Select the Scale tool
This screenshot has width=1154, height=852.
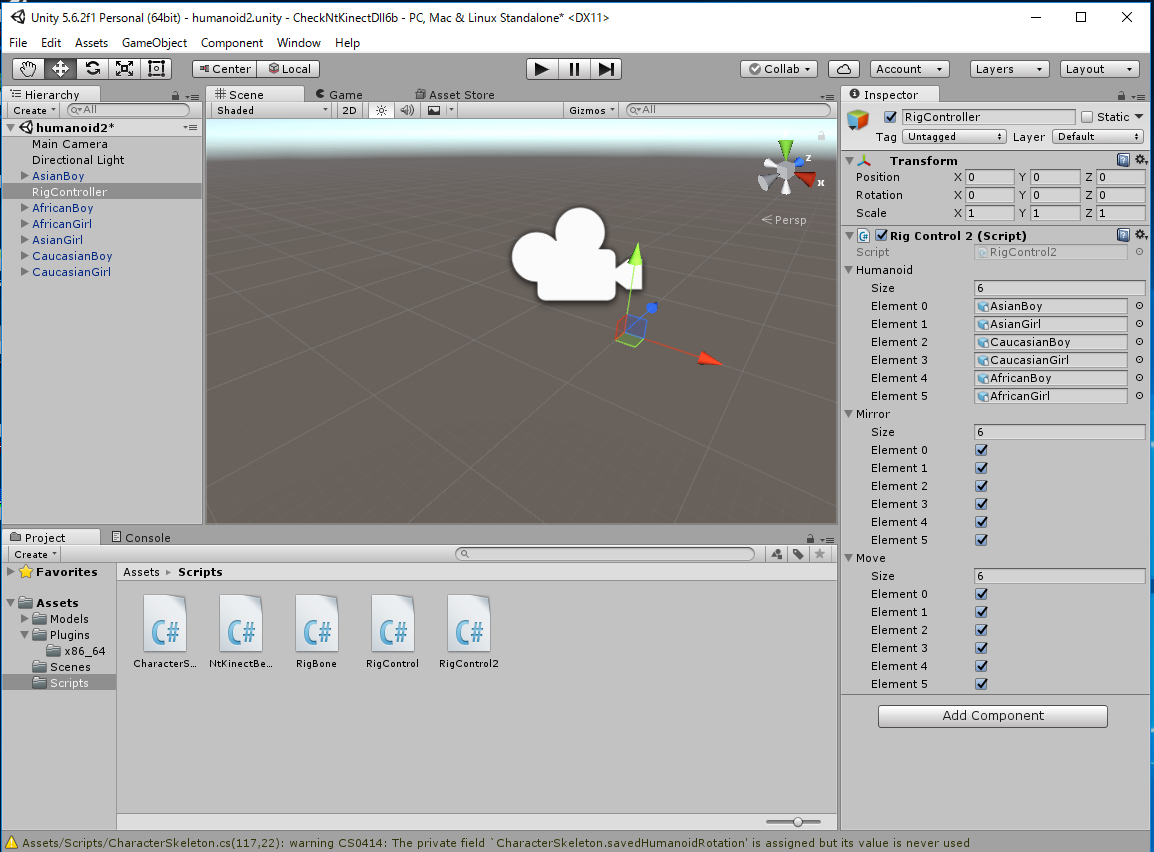point(124,69)
